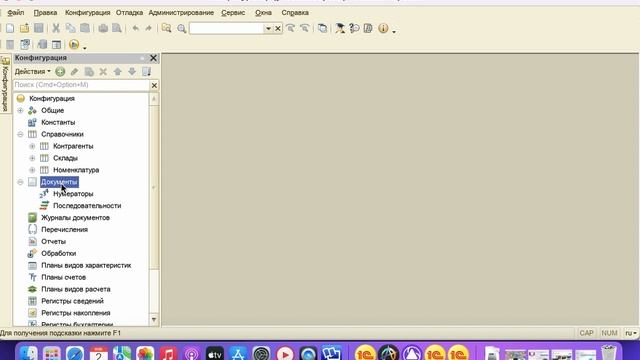Move the selected item up with arrow icon

click(x=118, y=72)
